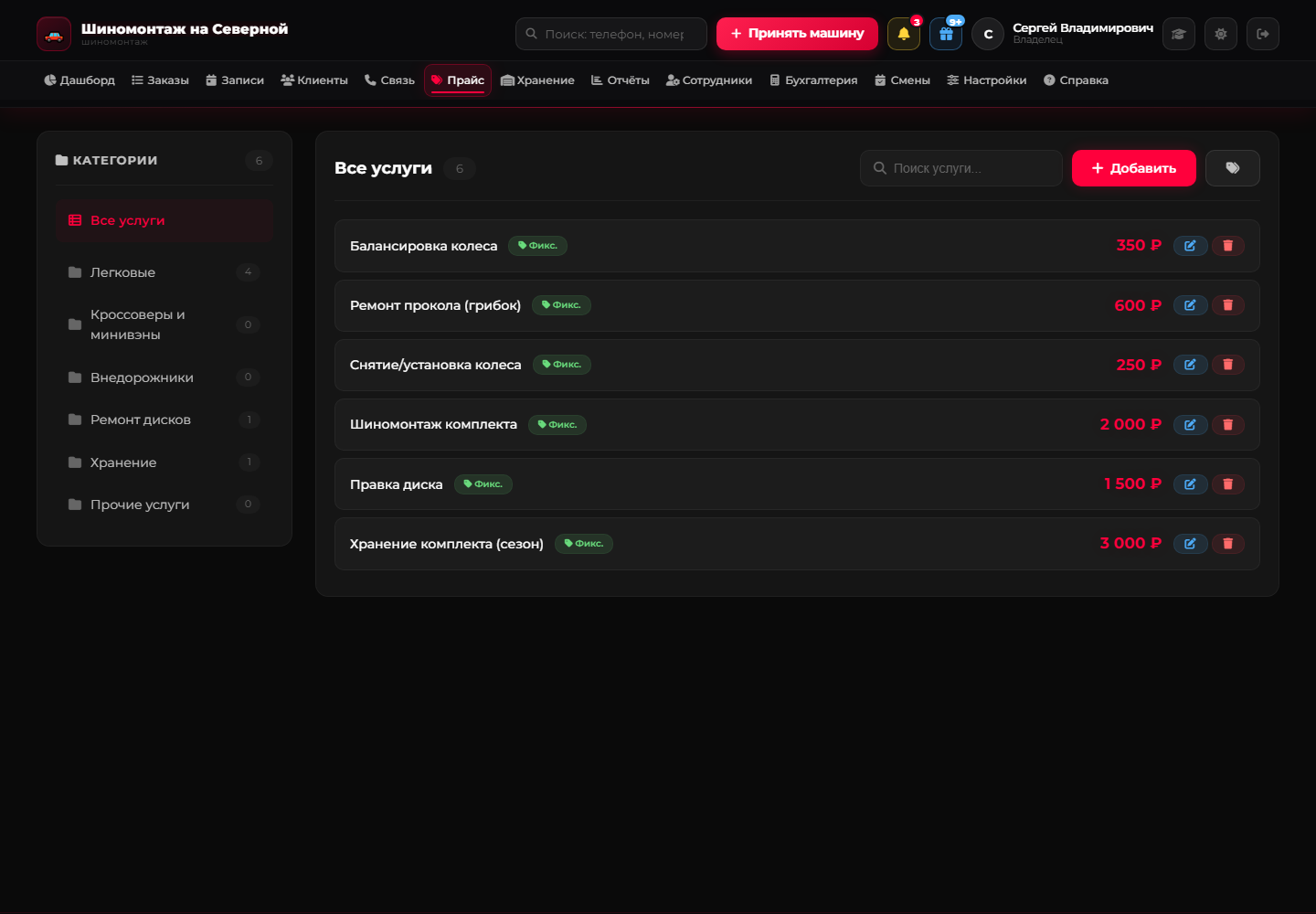Screen dimensions: 1316x914
Task: Open the Сотрудники tab
Action: tap(709, 80)
